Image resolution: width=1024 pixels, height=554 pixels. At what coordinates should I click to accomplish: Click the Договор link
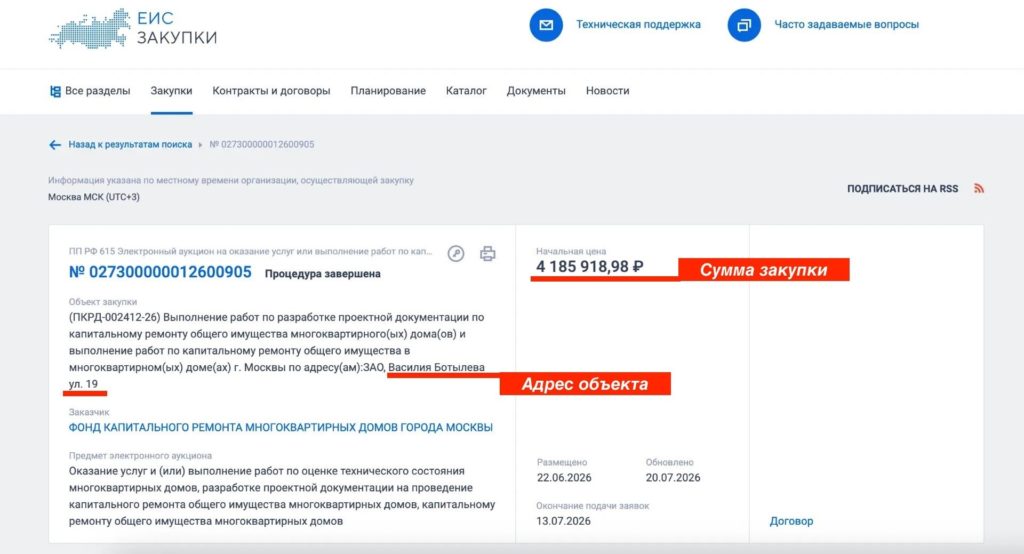792,521
